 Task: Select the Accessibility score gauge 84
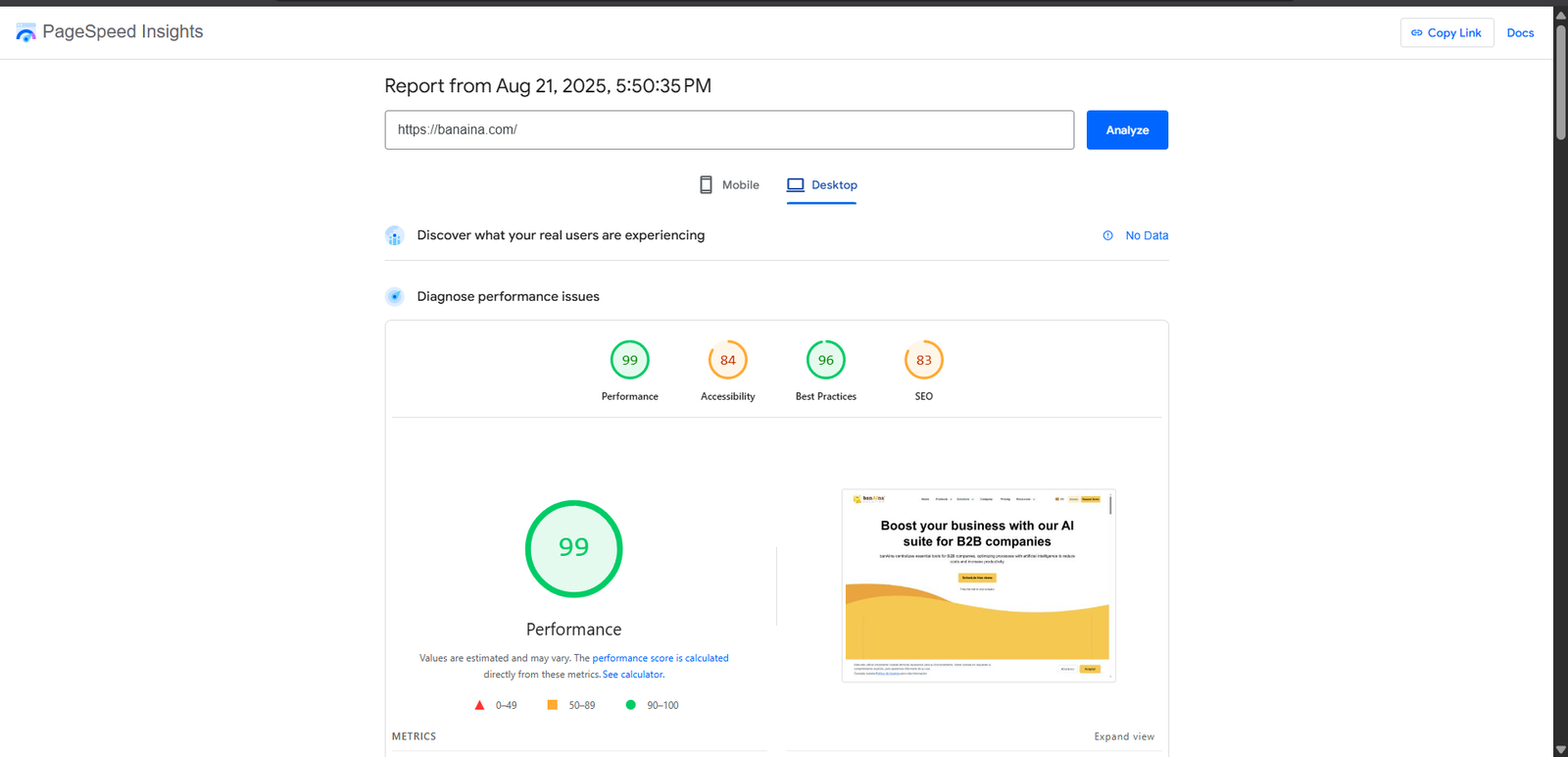(x=728, y=360)
